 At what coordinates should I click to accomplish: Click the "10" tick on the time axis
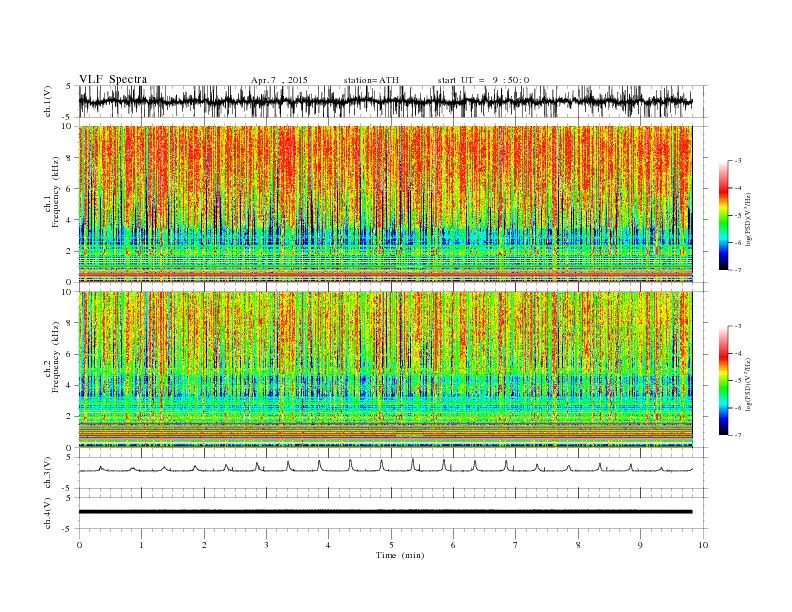(703, 545)
